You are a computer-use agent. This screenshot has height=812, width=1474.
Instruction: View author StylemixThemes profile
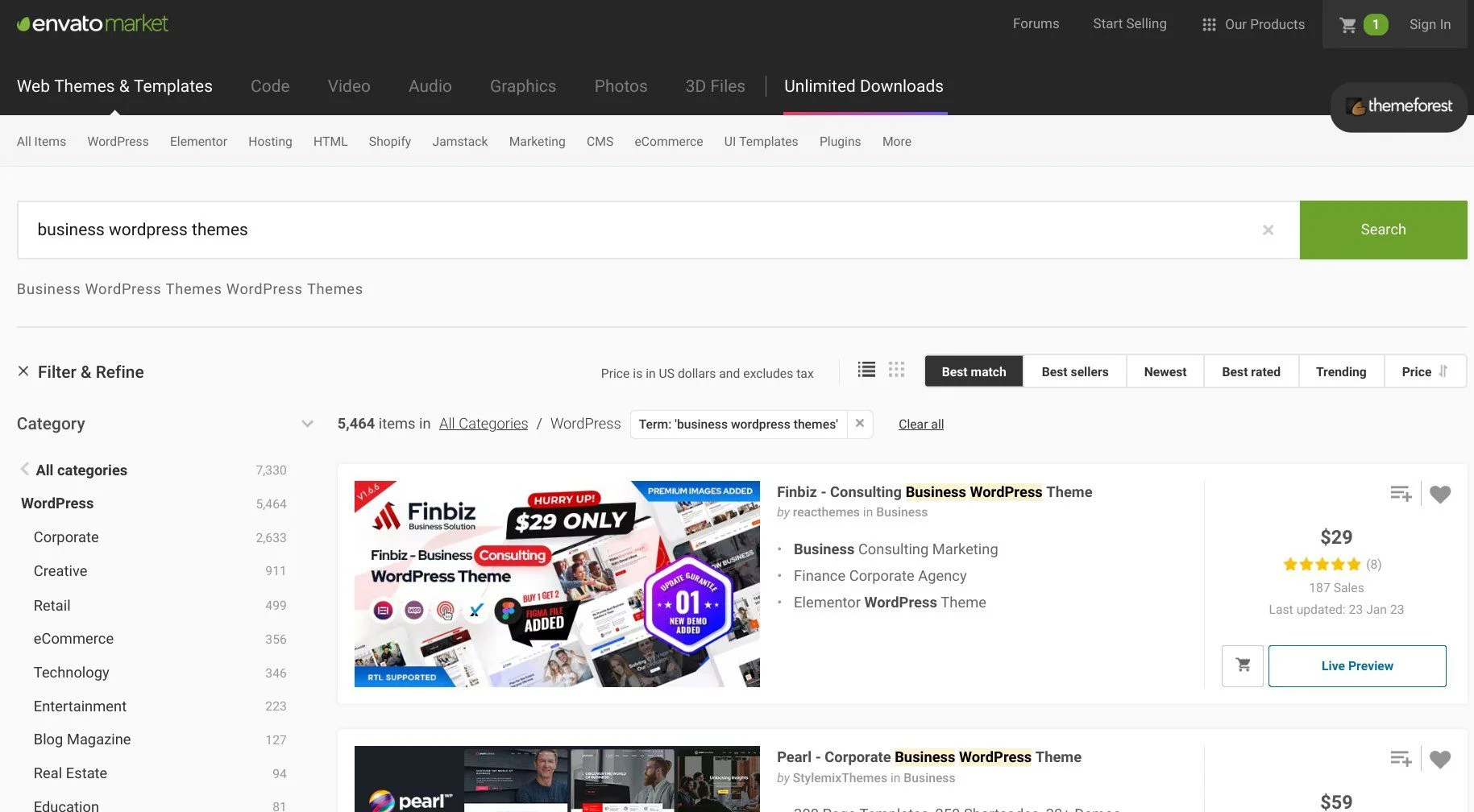click(x=840, y=778)
